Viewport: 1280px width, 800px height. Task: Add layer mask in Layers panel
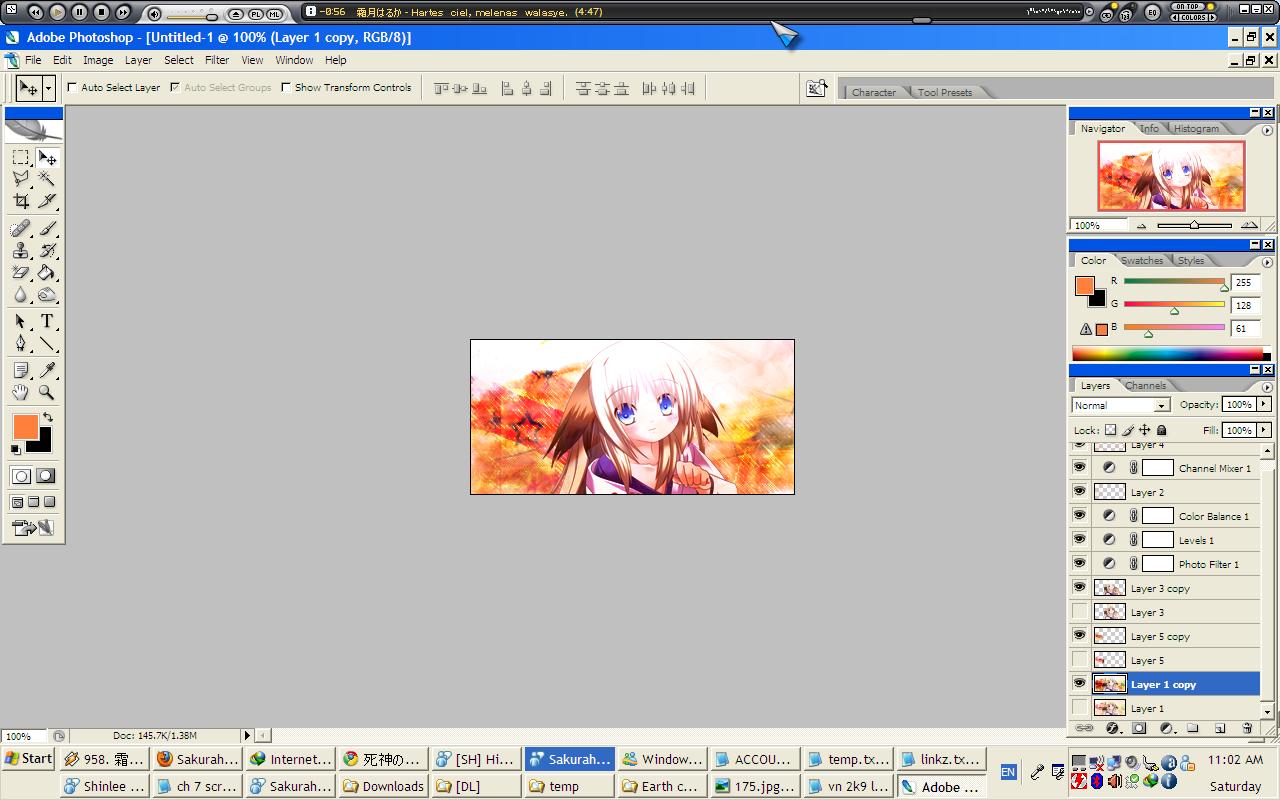pyautogui.click(x=1139, y=729)
